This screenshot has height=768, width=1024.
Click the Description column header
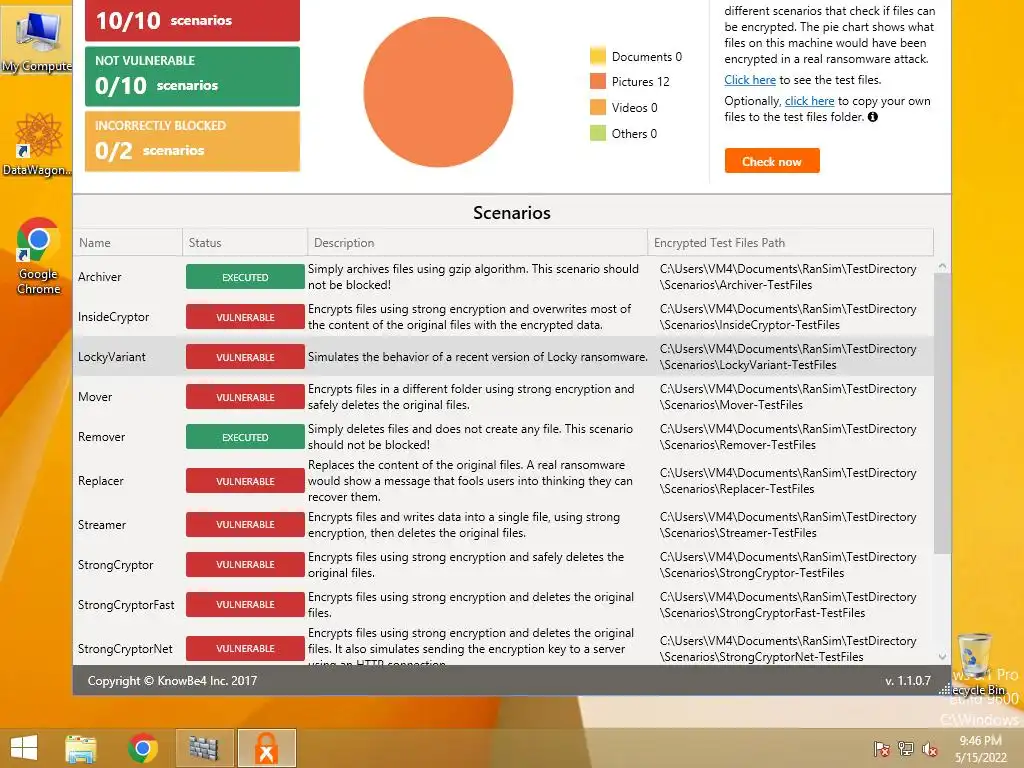[x=477, y=242]
